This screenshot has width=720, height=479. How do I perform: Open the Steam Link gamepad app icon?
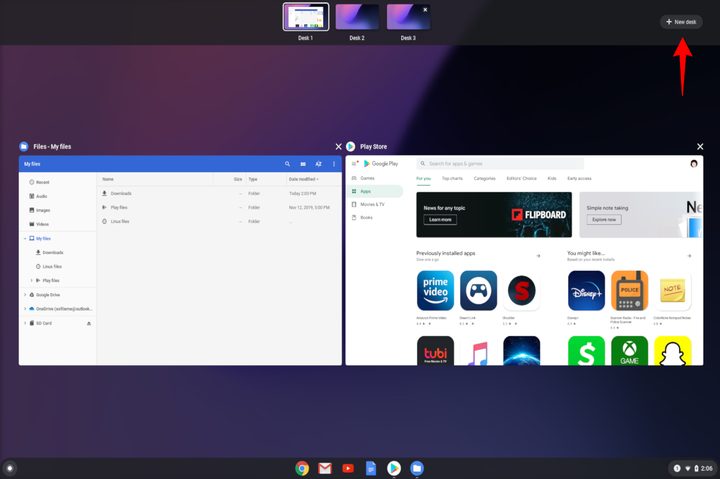(478, 291)
